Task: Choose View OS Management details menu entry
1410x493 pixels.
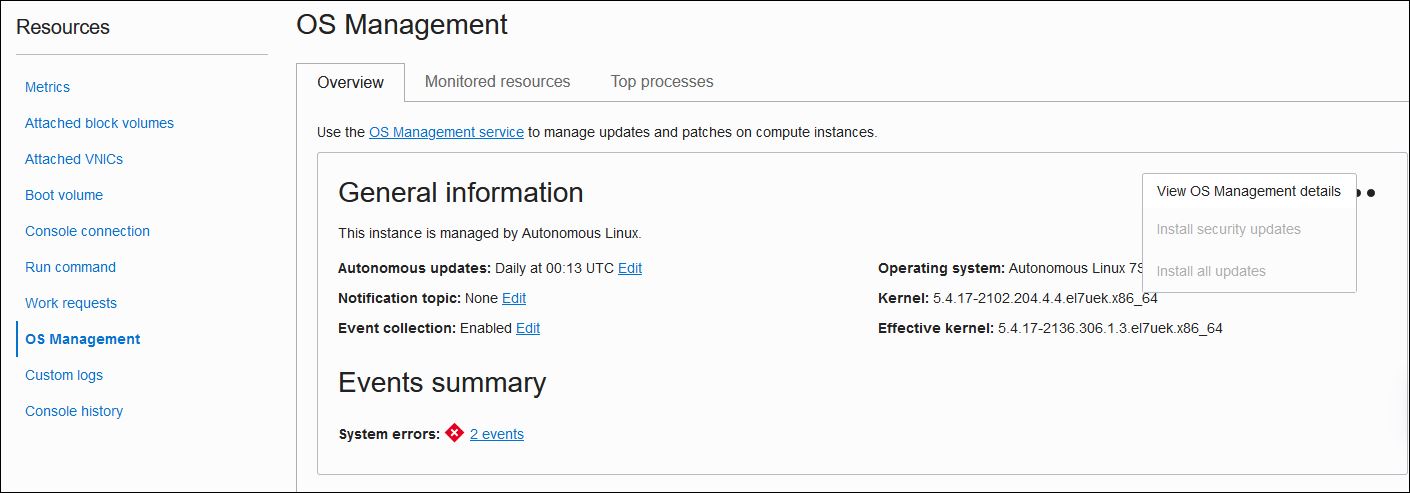Action: (x=1248, y=191)
